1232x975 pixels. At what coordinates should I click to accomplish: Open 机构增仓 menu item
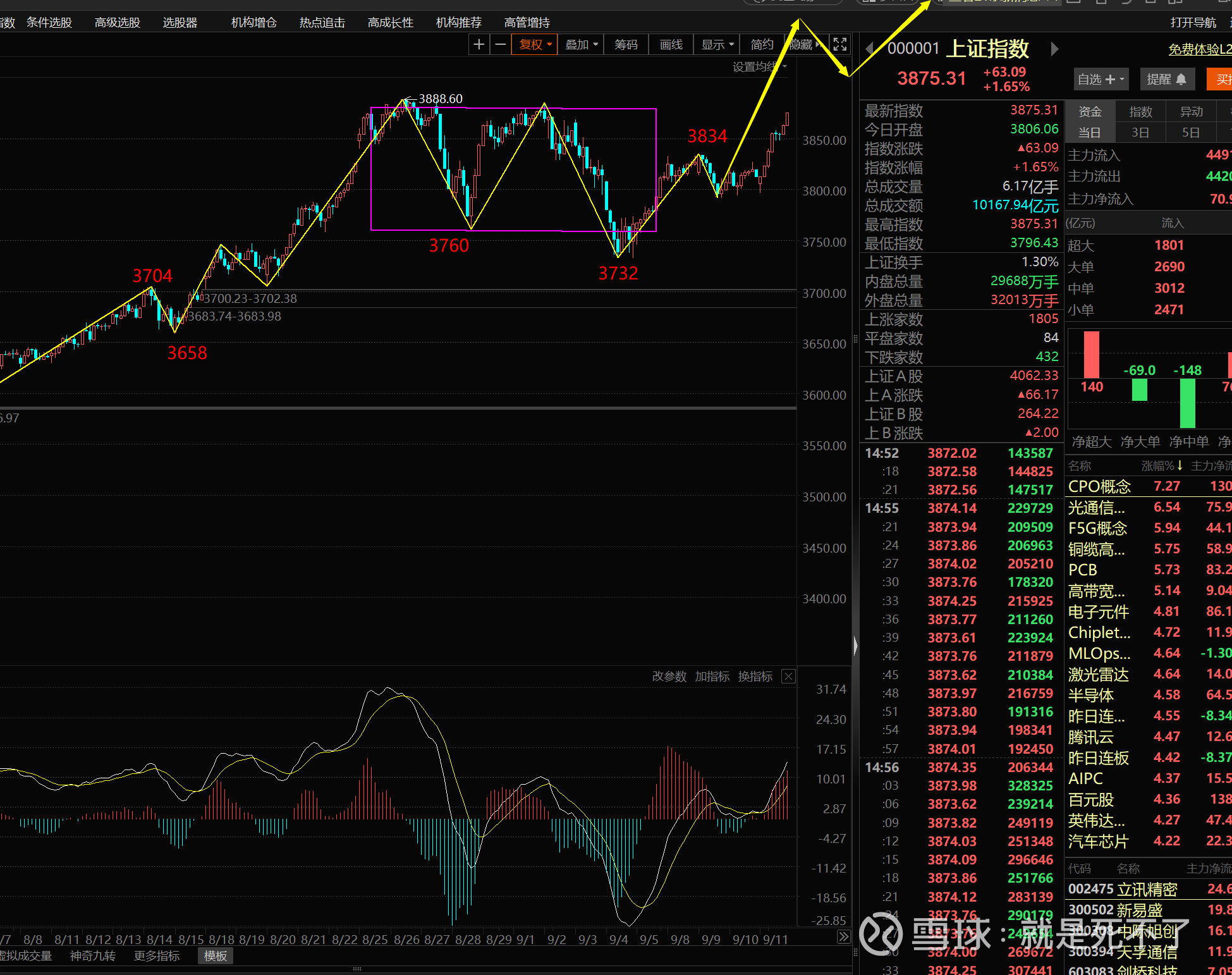click(253, 23)
